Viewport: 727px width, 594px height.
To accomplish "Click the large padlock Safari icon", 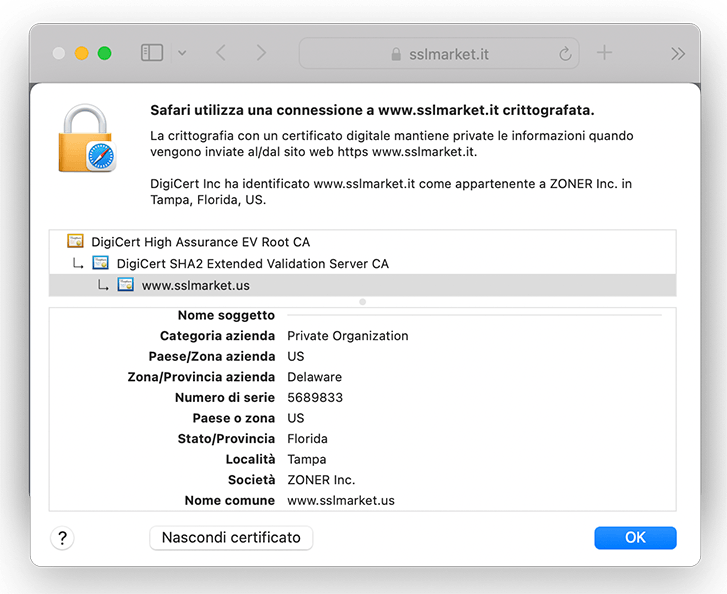I will click(87, 138).
